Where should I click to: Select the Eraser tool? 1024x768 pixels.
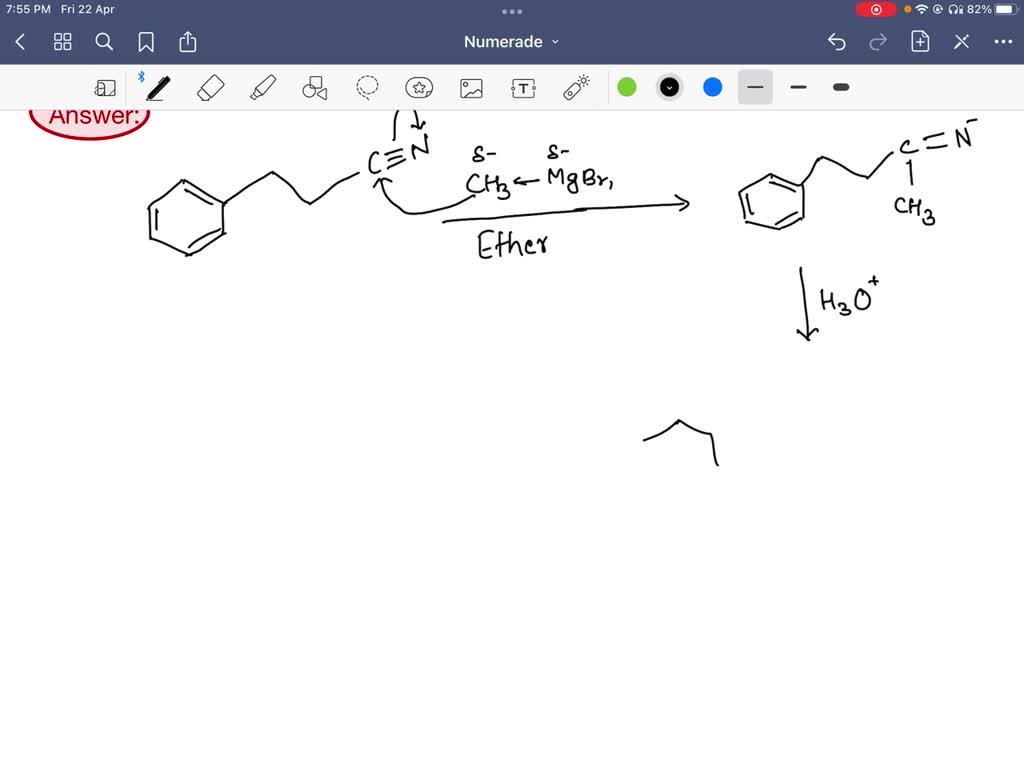(x=210, y=87)
